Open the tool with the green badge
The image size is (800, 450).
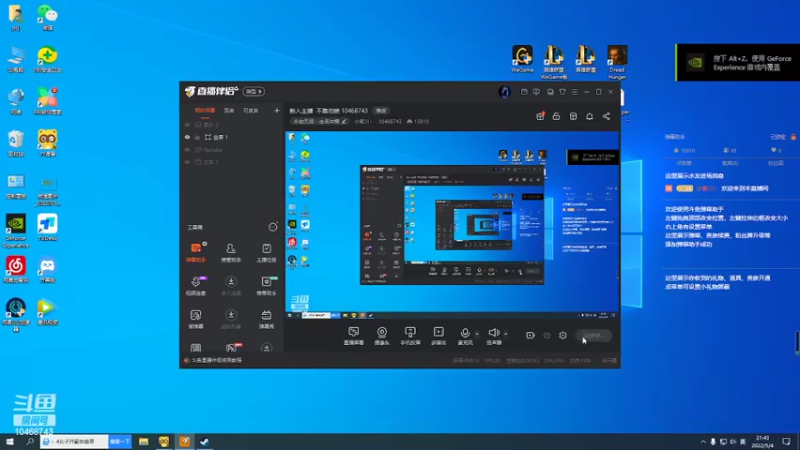[x=266, y=286]
